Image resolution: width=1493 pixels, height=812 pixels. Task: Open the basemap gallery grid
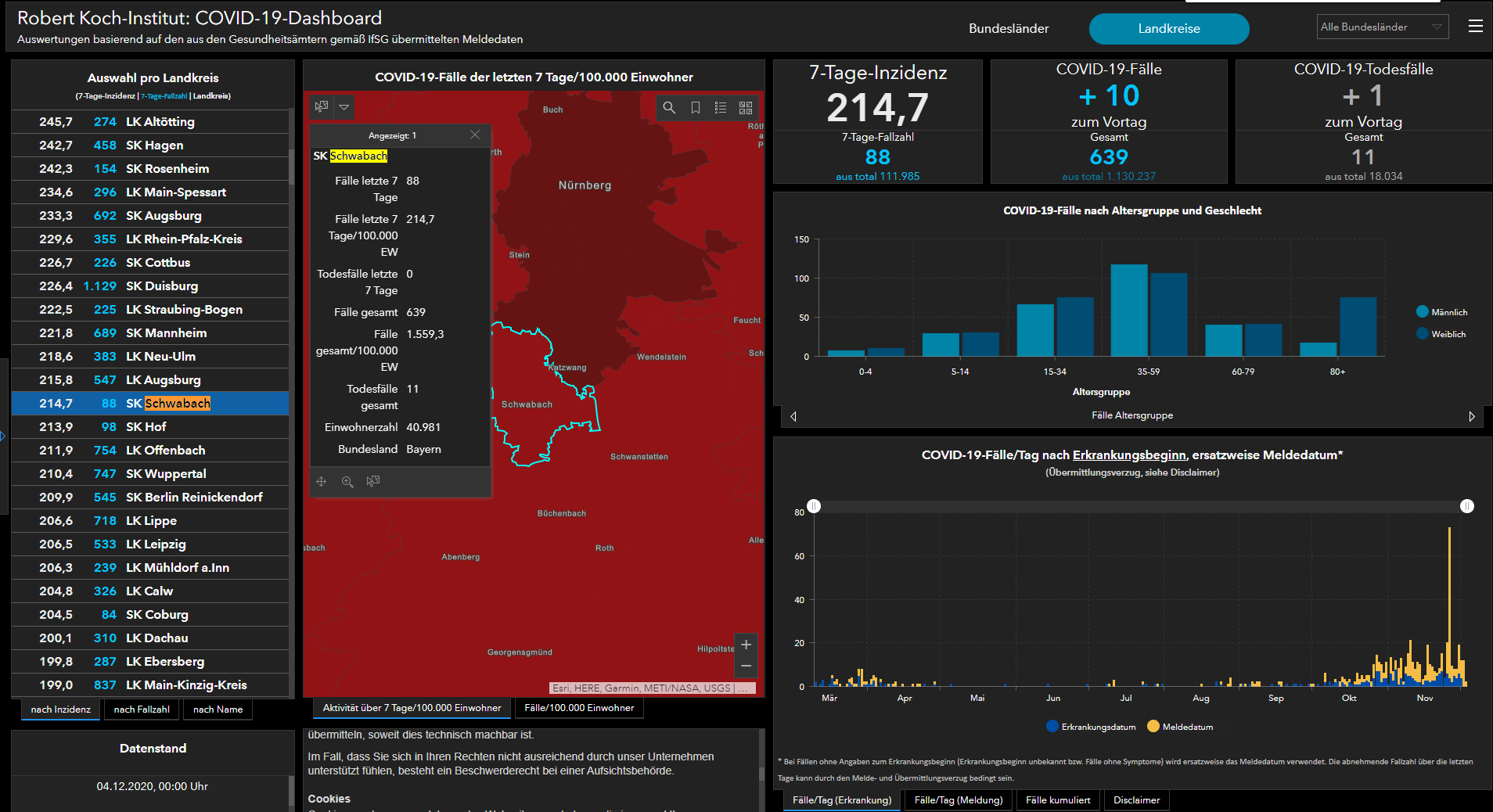pyautogui.click(x=746, y=108)
